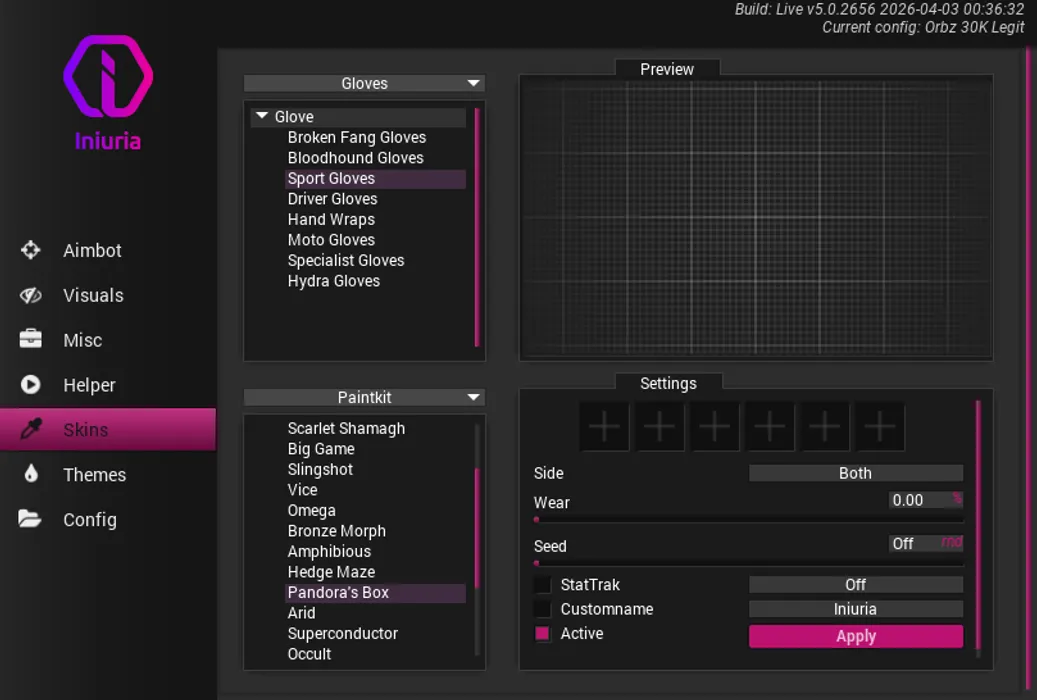Click the Seed rnd randomize button
This screenshot has width=1037, height=700.
(x=952, y=543)
